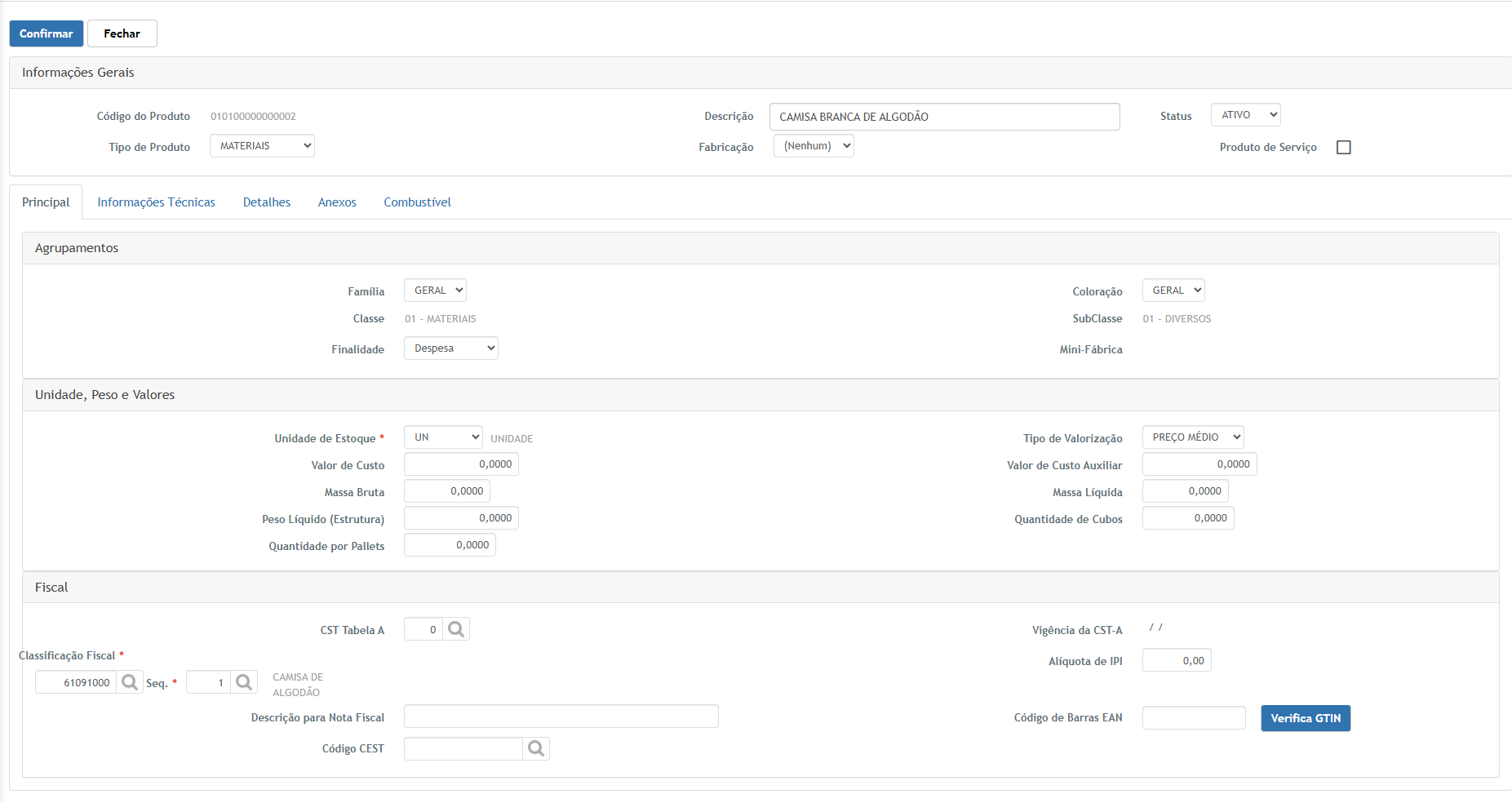
Task: Go to the Anexos tab
Action: (337, 202)
